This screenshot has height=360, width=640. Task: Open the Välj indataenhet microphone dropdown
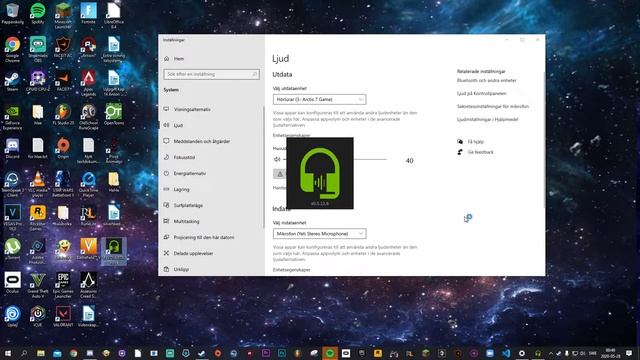click(x=319, y=233)
